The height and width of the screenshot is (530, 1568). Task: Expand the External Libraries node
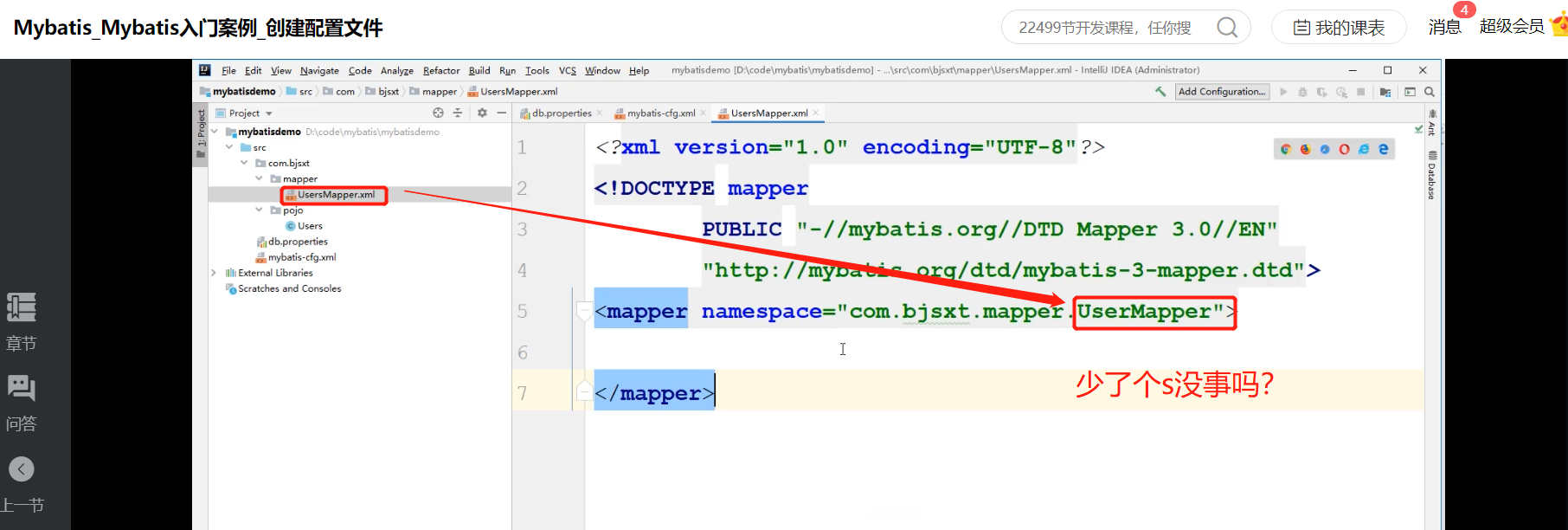tap(215, 272)
